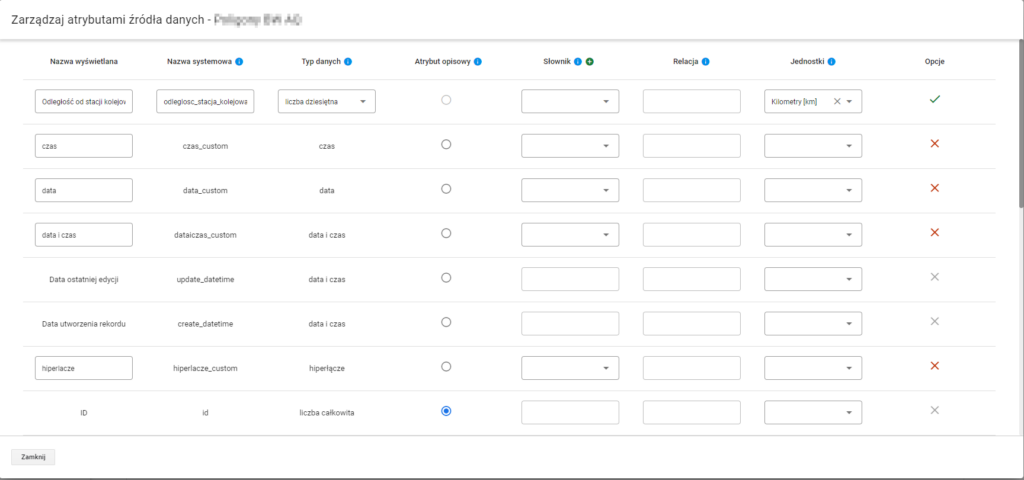Viewport: 1024px width, 480px height.
Task: Click the info icon beside Relacja
Action: coord(706,62)
